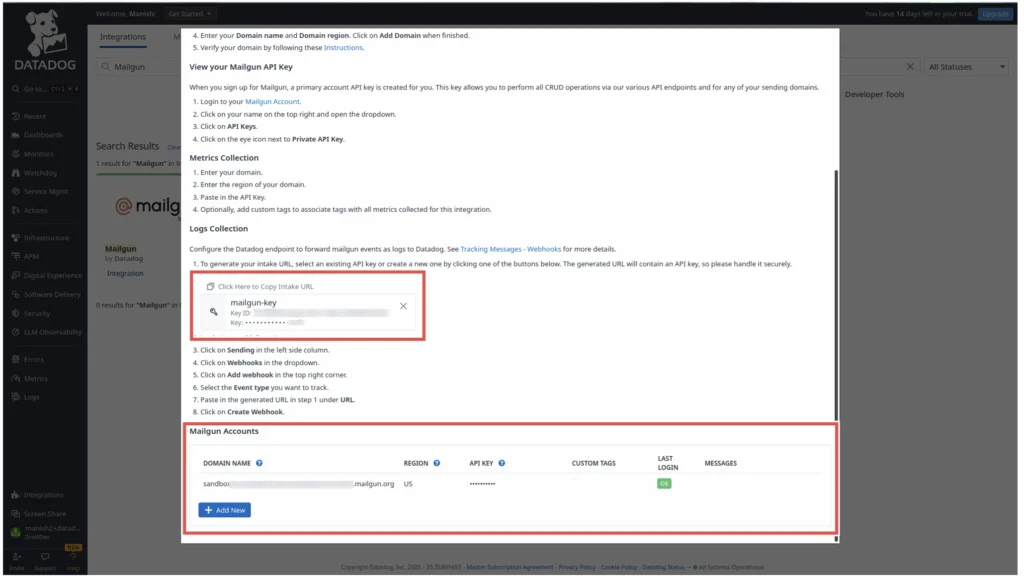
Task: Open the Mailgun Account link
Action: click(x=272, y=102)
